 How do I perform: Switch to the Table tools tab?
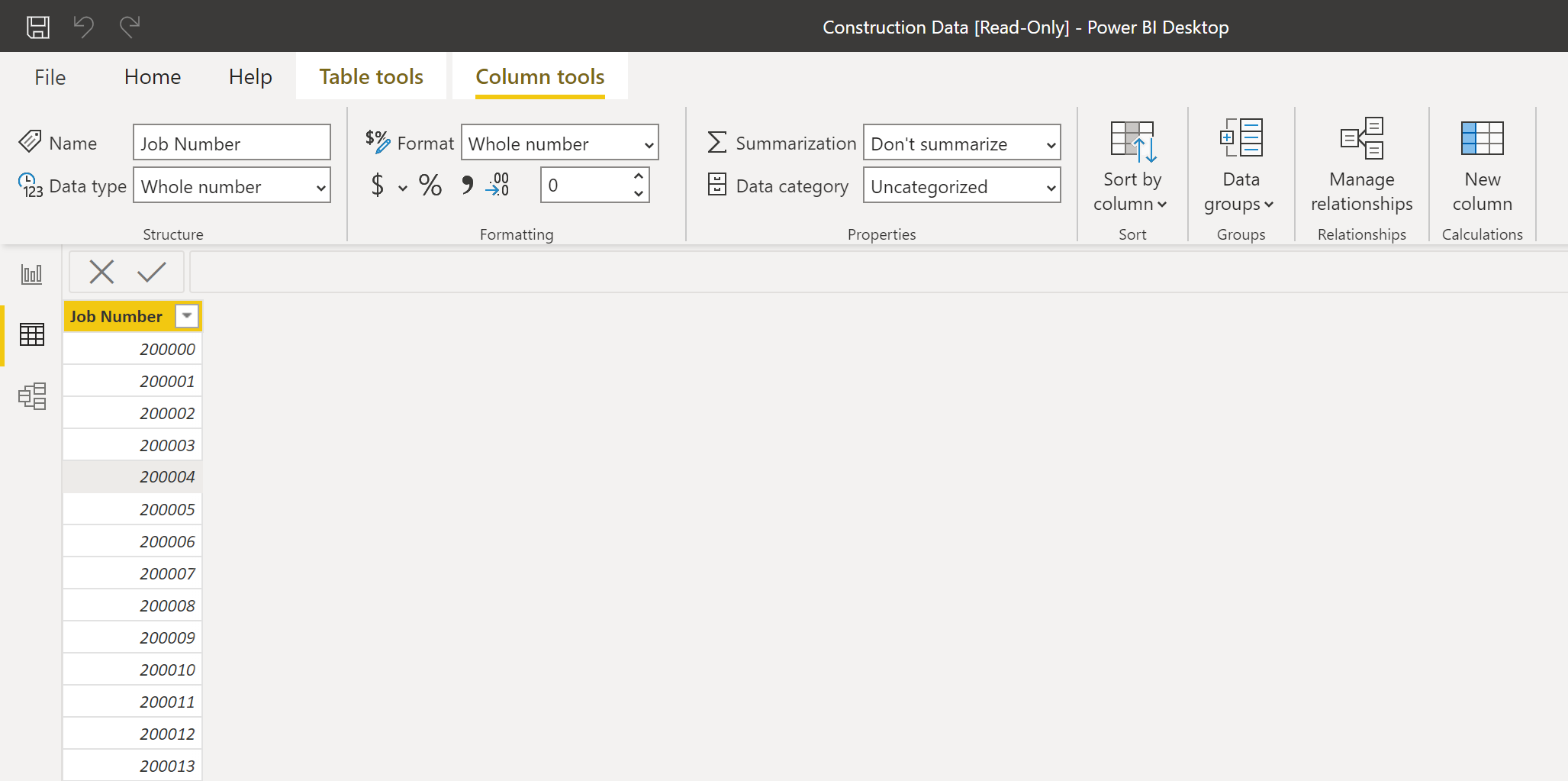point(371,76)
